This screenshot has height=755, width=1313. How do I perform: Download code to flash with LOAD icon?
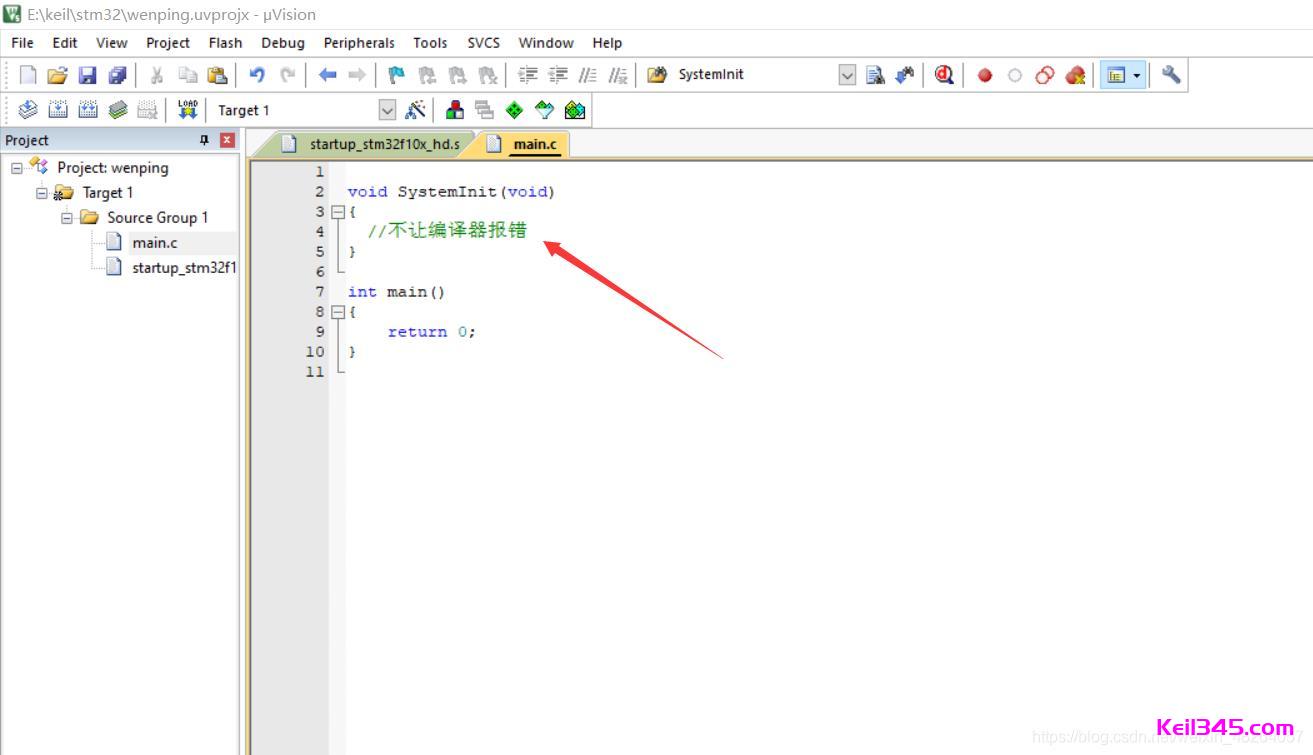188,110
